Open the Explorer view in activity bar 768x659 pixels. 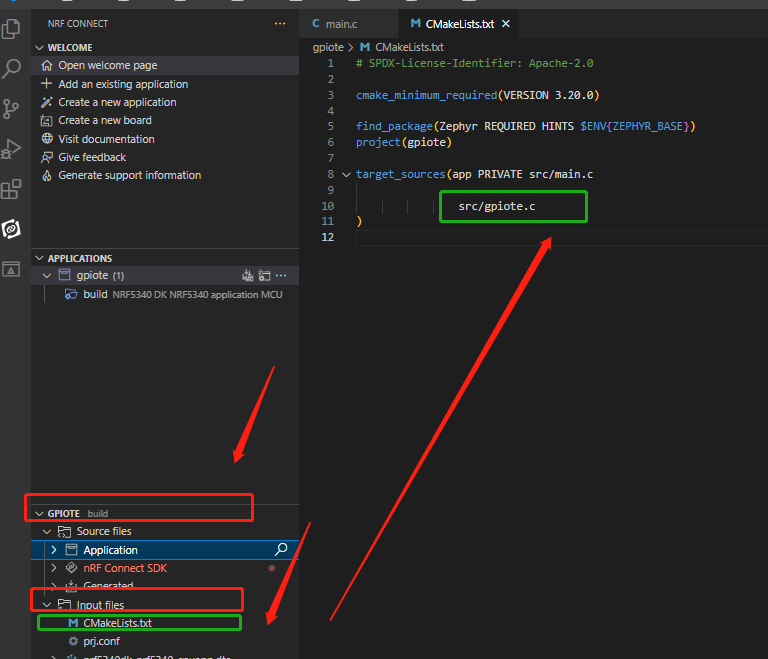11,28
